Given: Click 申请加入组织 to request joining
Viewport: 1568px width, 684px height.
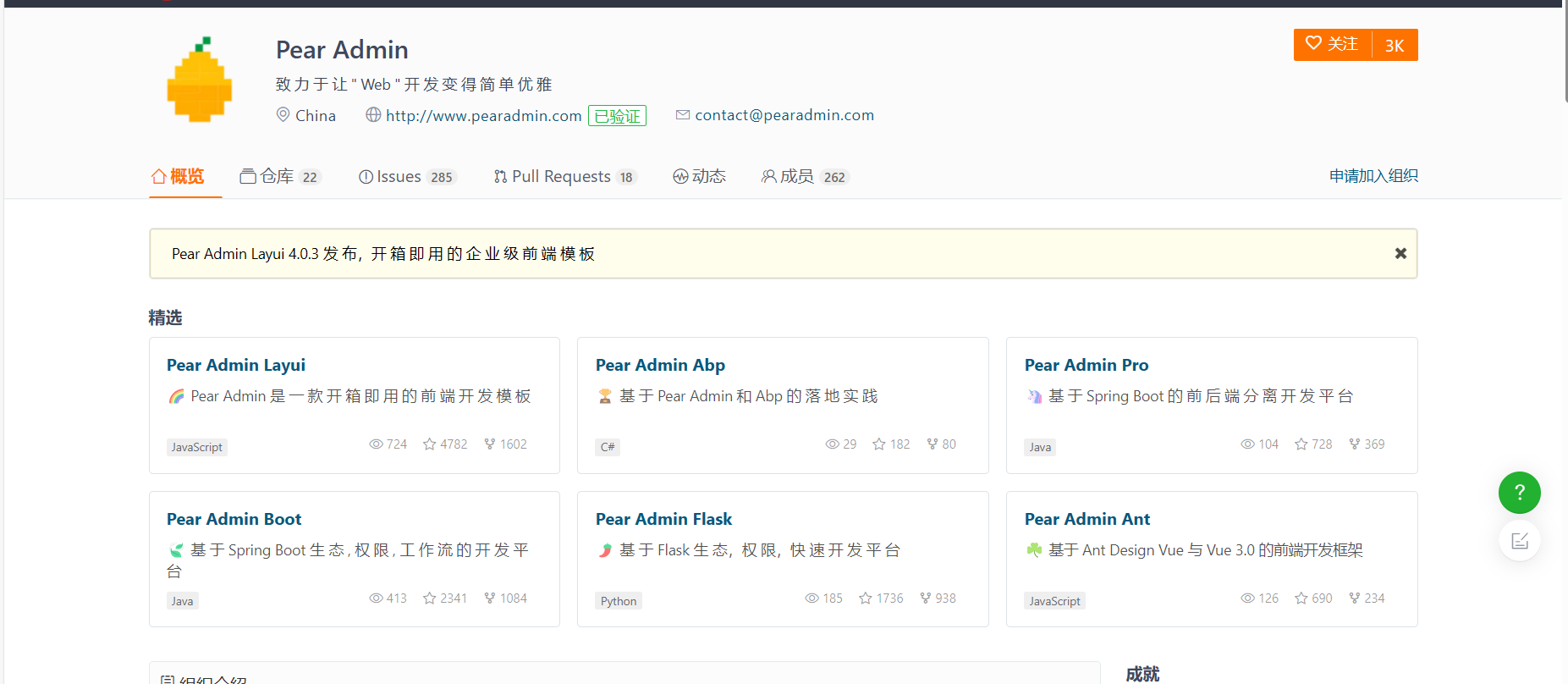Looking at the screenshot, I should coord(1373,176).
